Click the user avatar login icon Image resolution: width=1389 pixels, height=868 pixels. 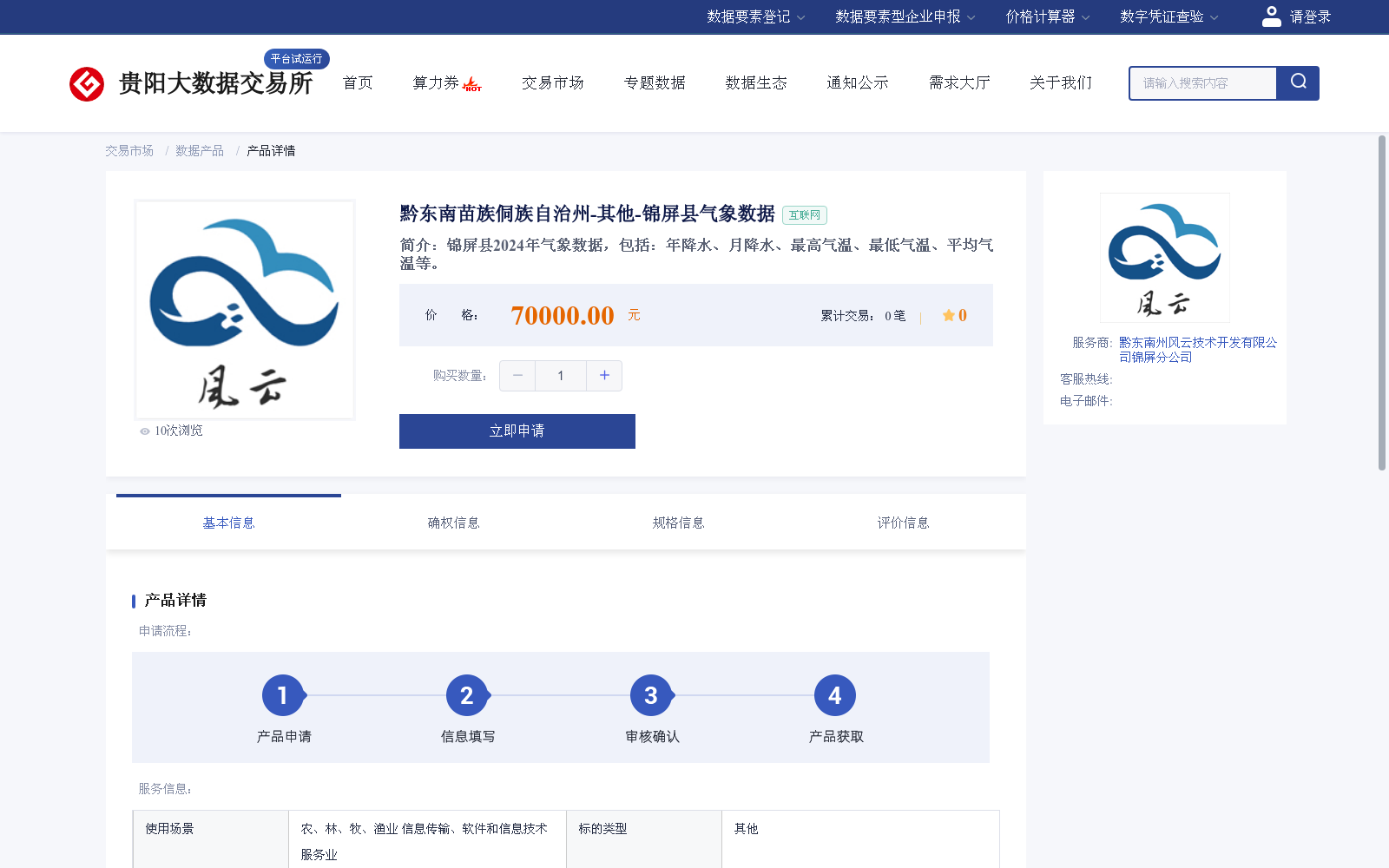pyautogui.click(x=1271, y=16)
